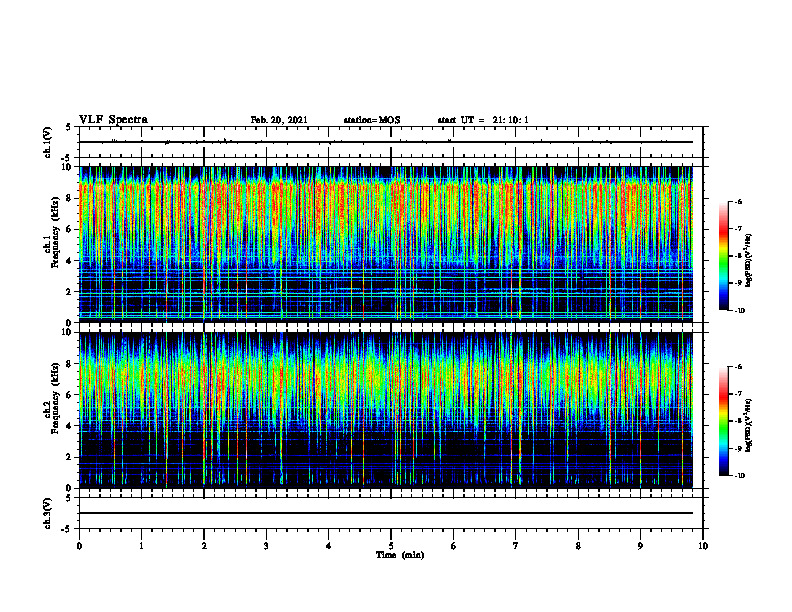Click inside the ch.2 spectrogram panel
792x612 pixels.
click(386, 410)
